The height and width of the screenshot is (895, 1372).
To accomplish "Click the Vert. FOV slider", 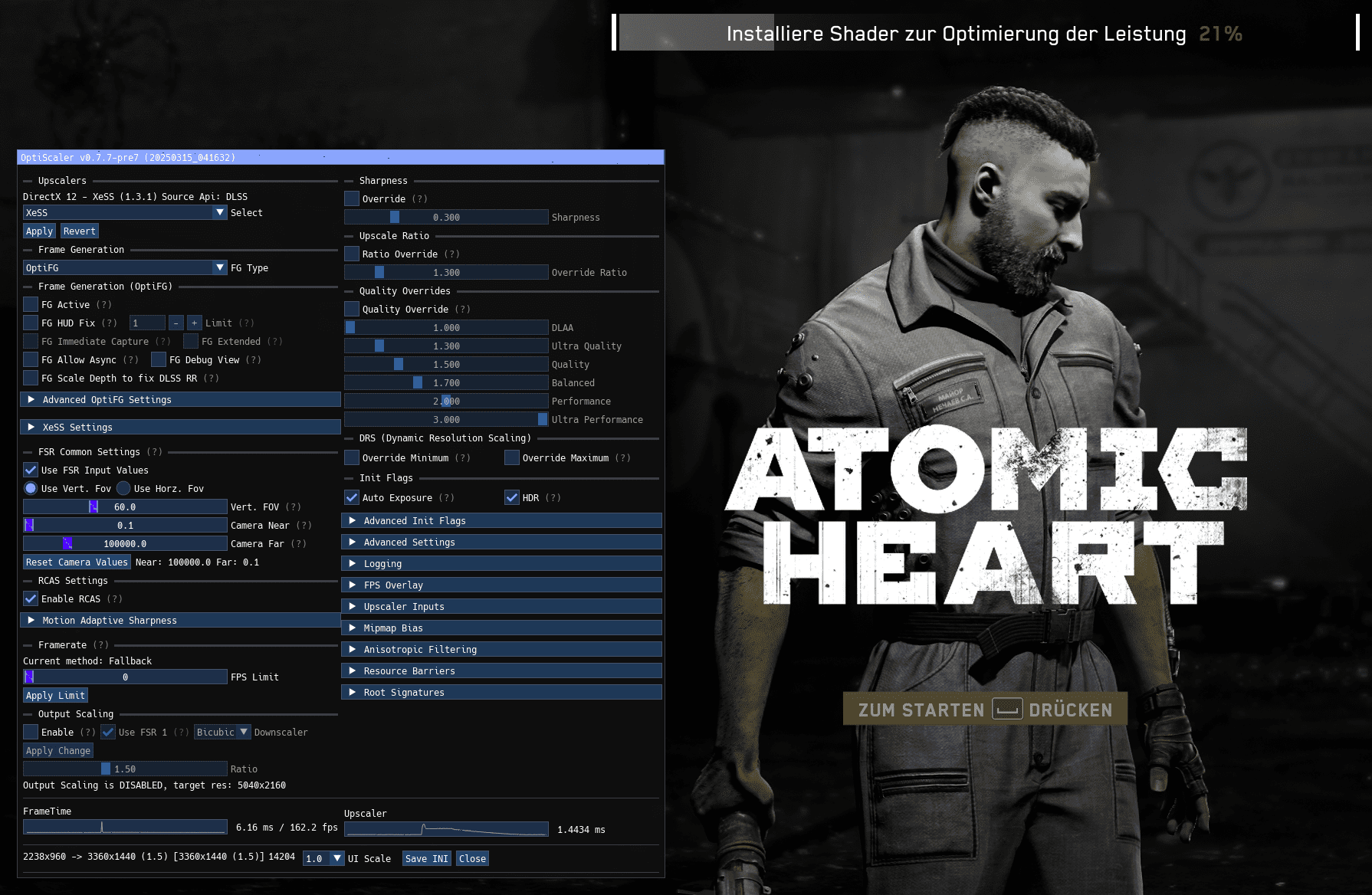I will [x=125, y=507].
